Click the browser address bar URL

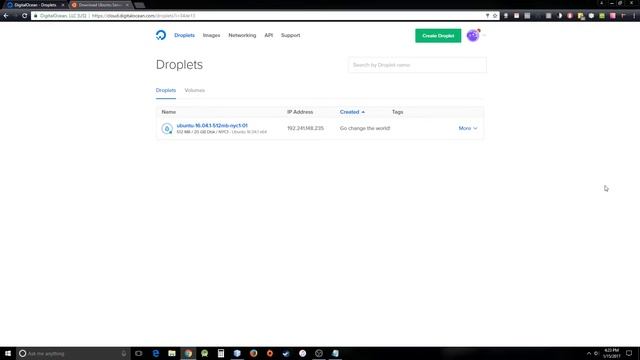[143, 16]
